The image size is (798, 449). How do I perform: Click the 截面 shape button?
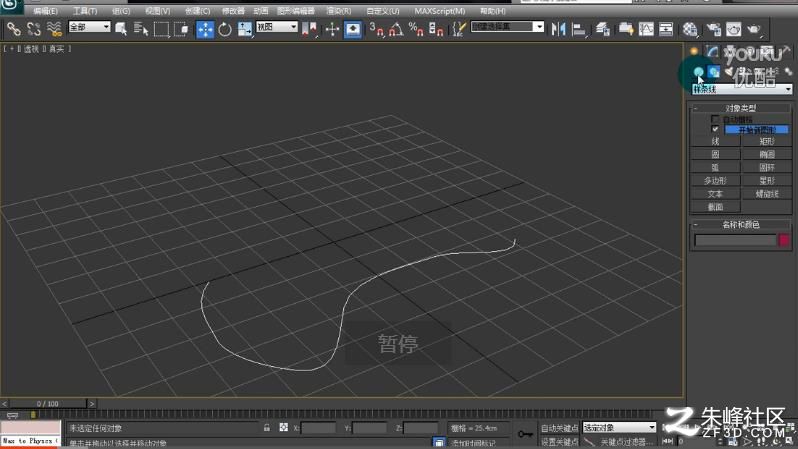click(x=716, y=207)
